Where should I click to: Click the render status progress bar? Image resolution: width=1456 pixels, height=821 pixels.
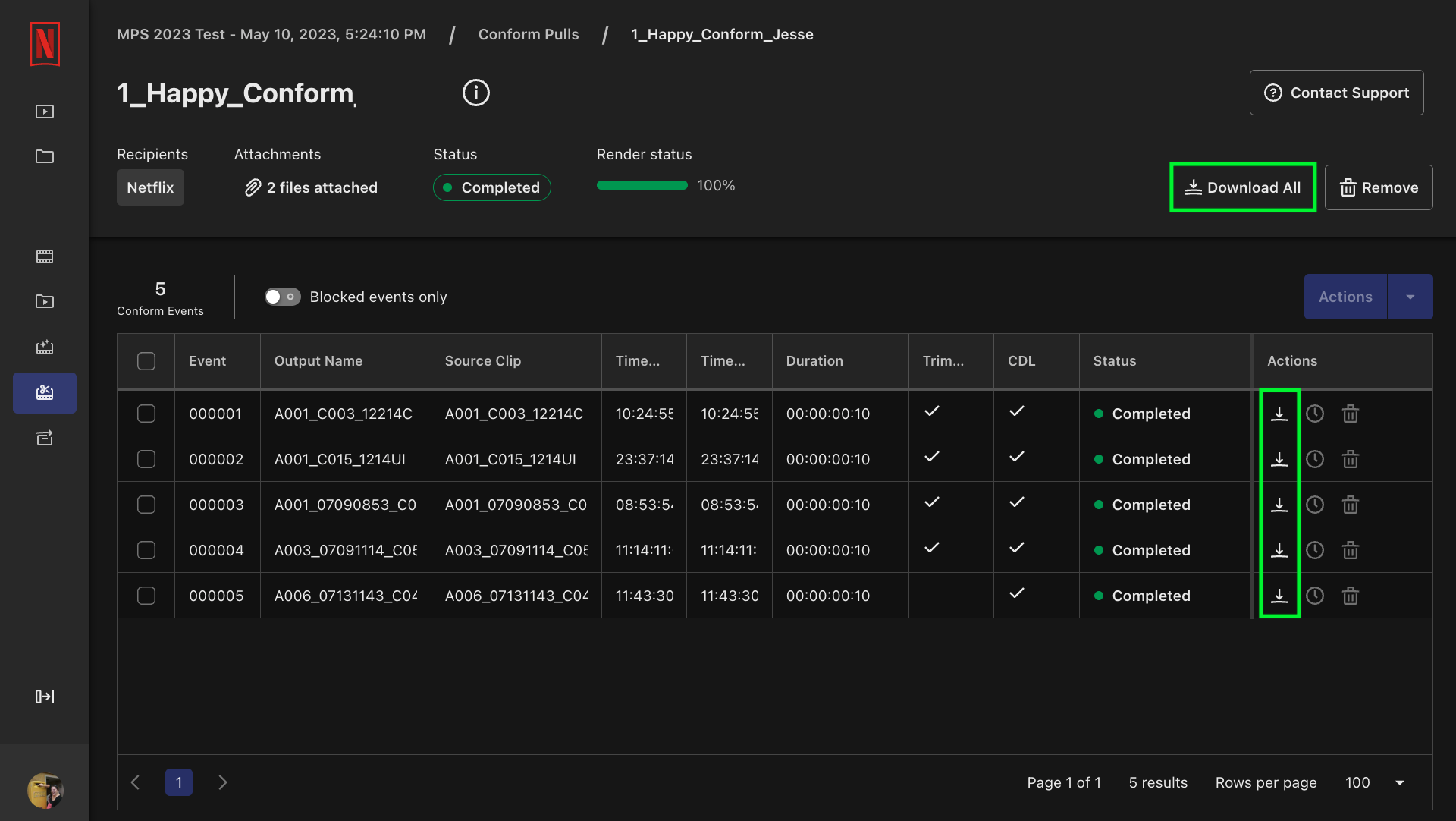[x=642, y=185]
